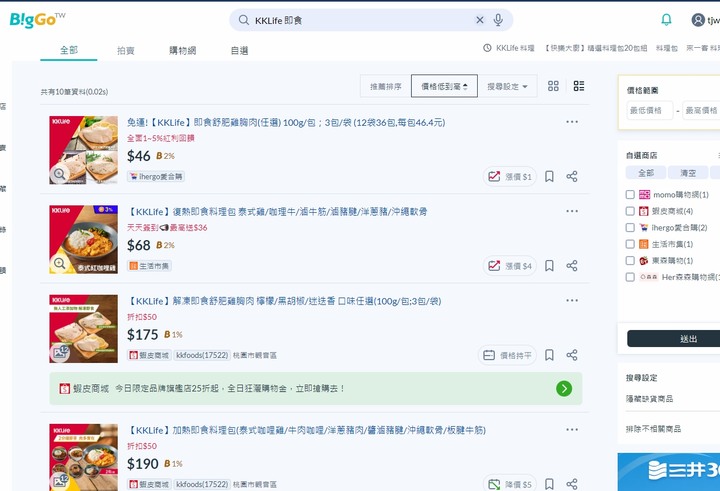Click the ihergo愛合購 store tag on $46 item

[x=156, y=176]
